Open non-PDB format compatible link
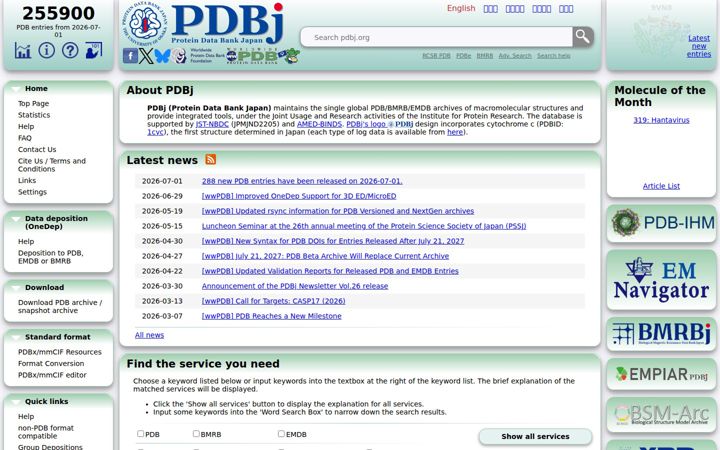 point(46,432)
